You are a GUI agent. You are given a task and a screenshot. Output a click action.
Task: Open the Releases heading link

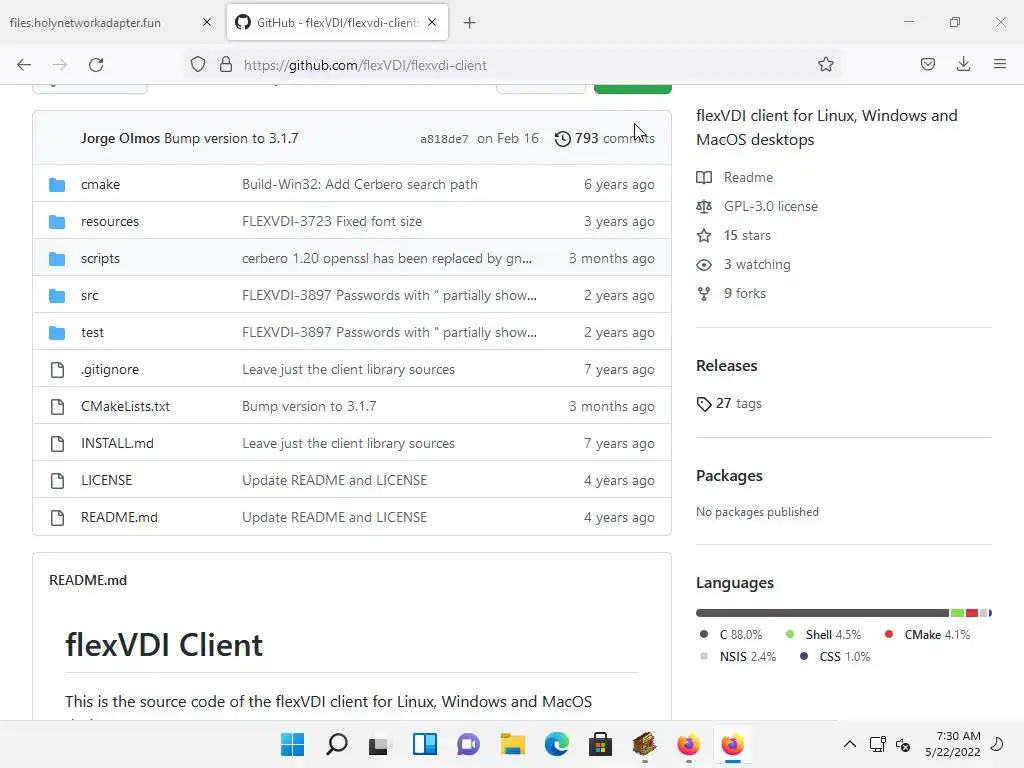point(727,366)
